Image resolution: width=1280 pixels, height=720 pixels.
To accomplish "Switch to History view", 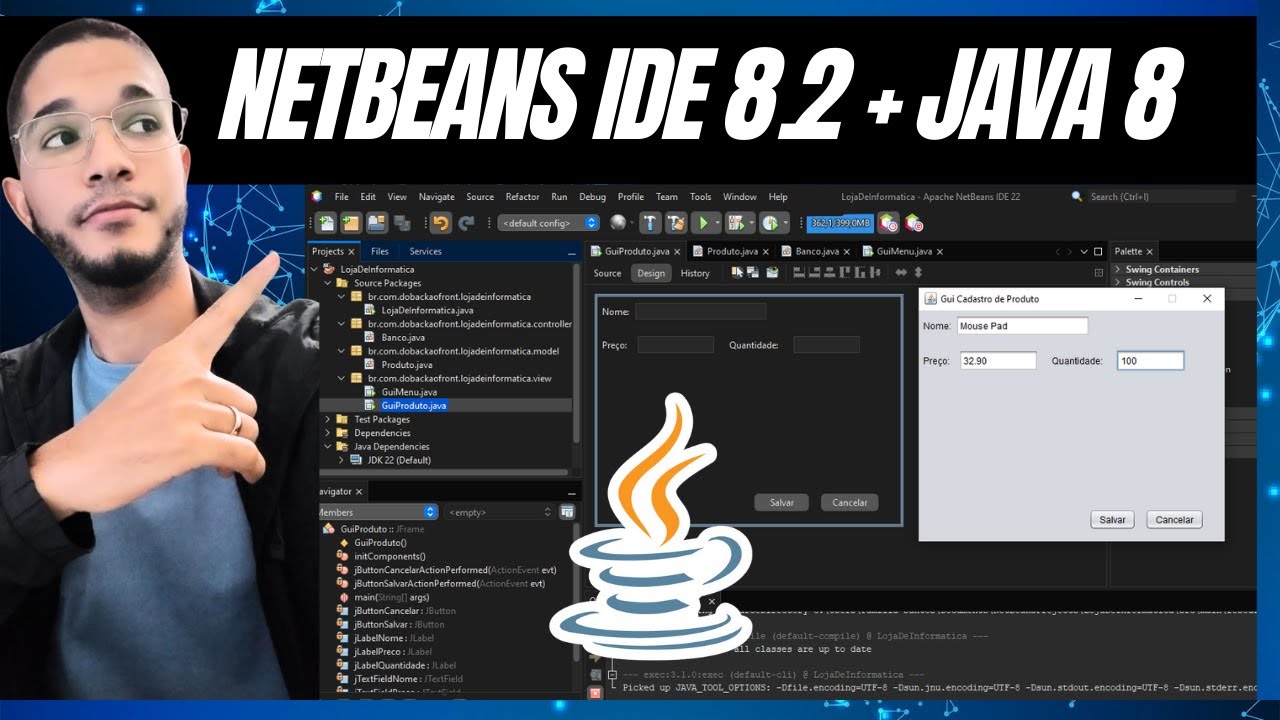I will click(695, 273).
